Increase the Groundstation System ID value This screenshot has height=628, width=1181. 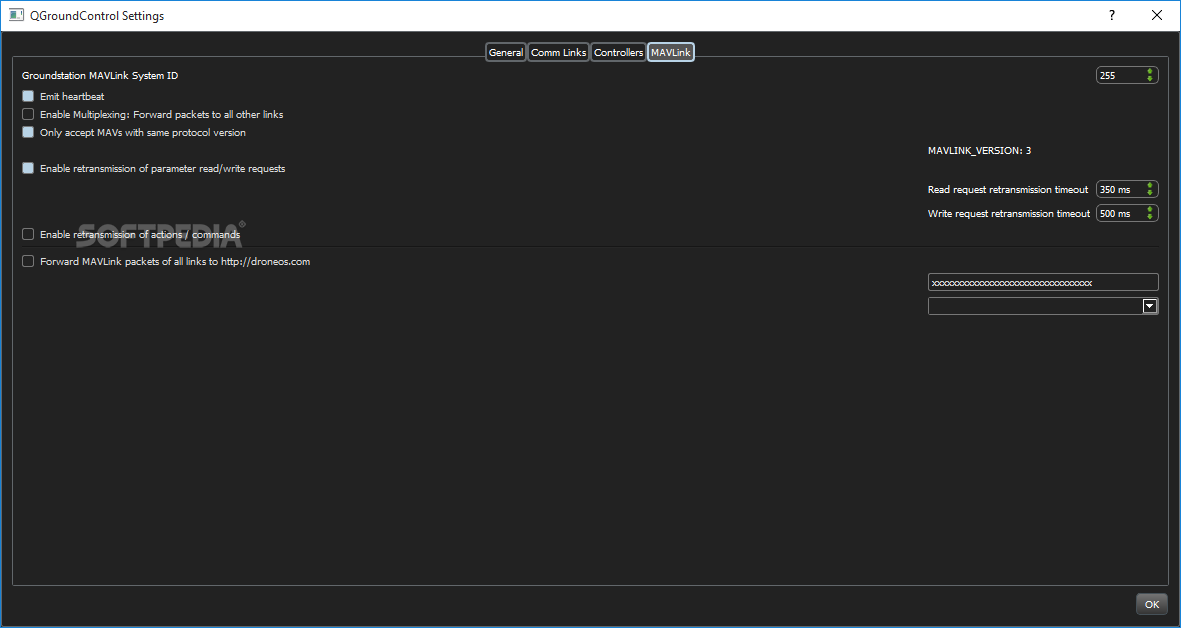1150,72
